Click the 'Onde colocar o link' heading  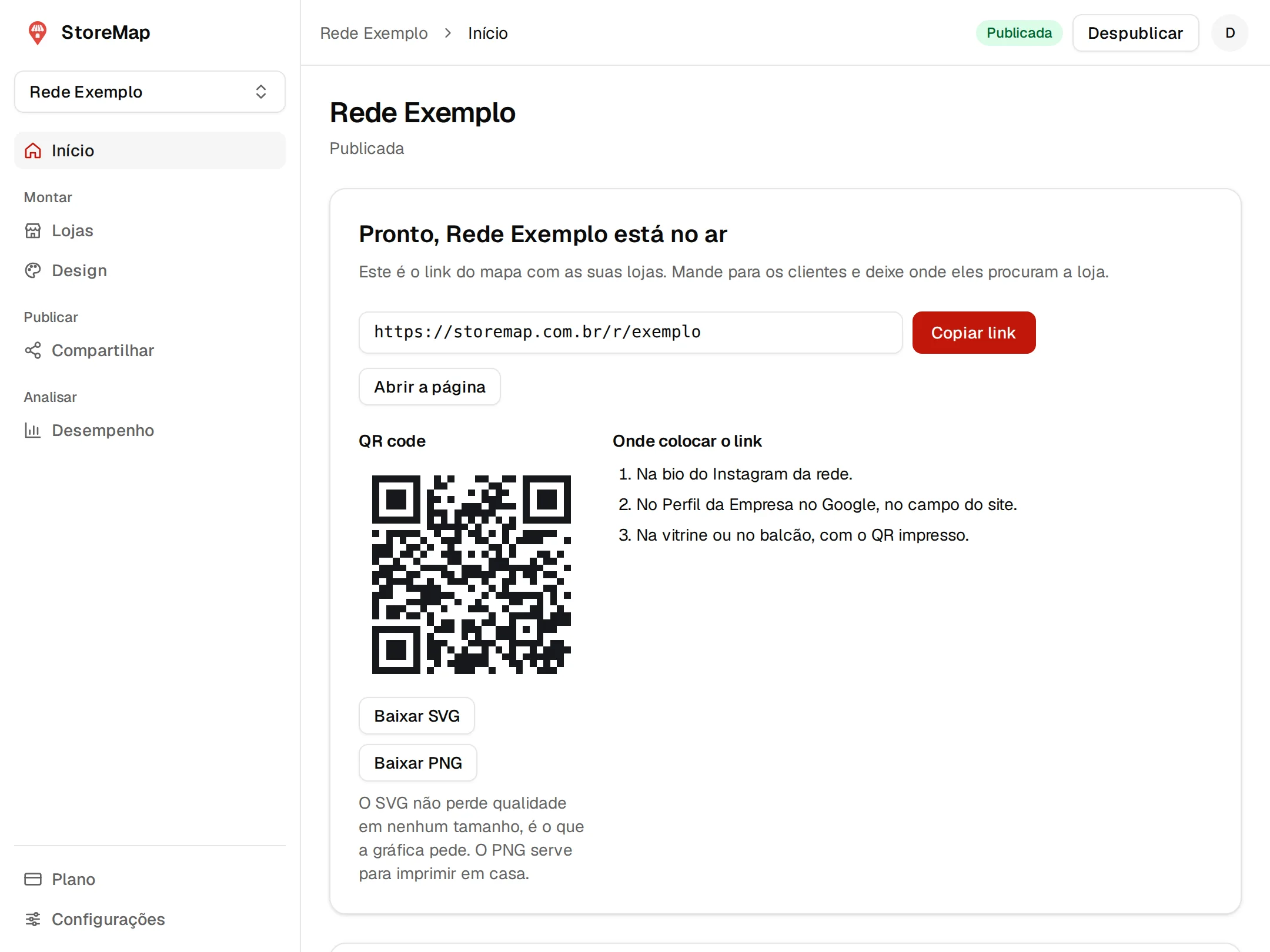[x=687, y=441]
